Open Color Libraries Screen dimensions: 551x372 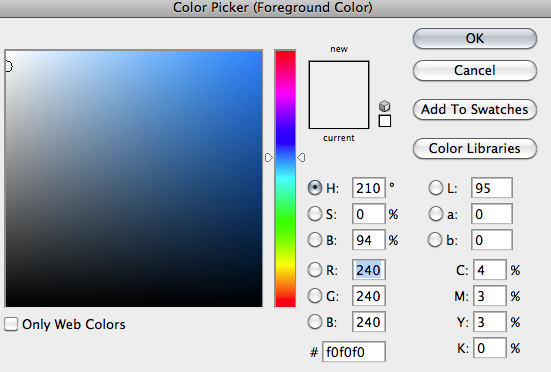coord(475,148)
